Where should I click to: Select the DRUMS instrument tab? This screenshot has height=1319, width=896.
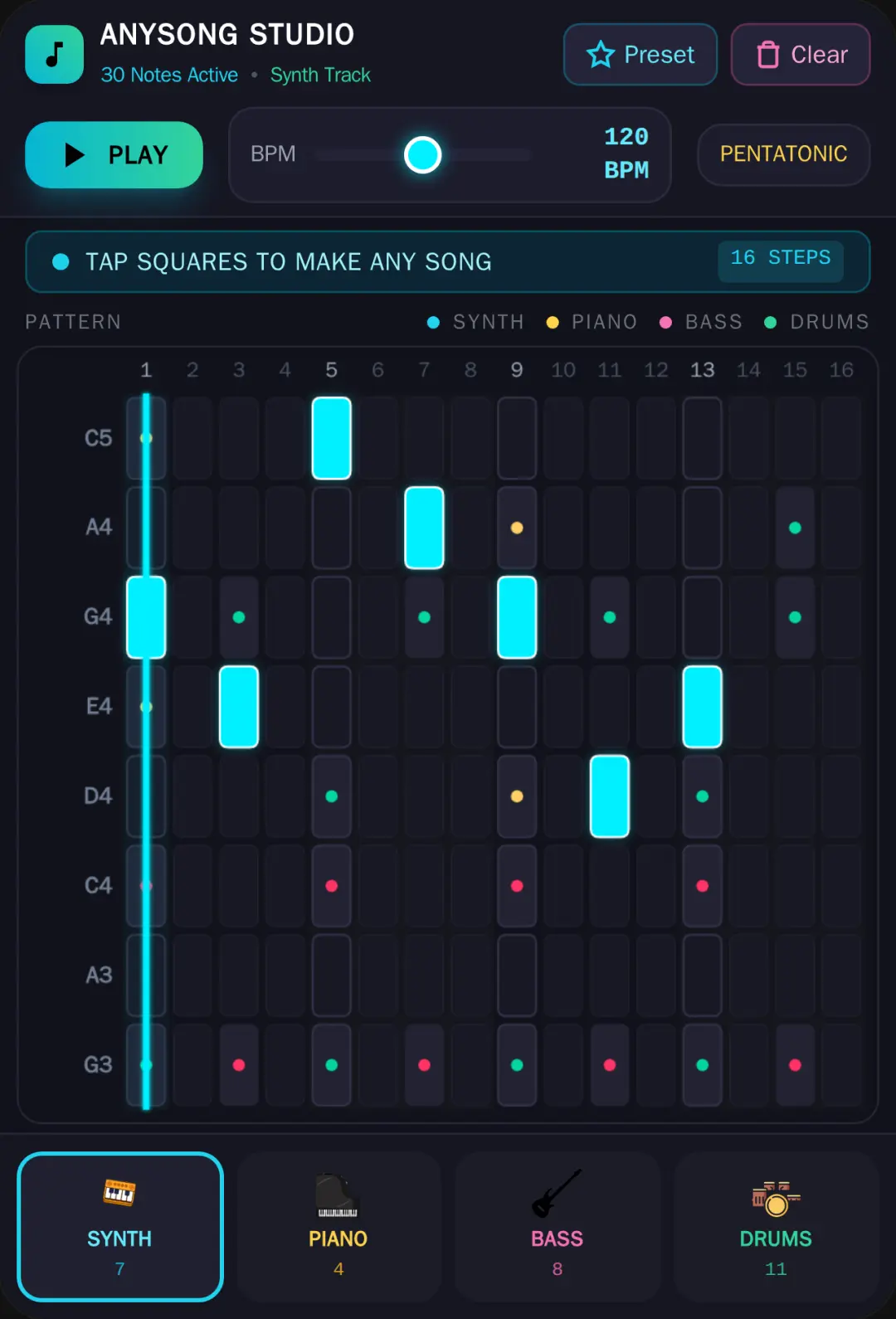click(776, 1227)
